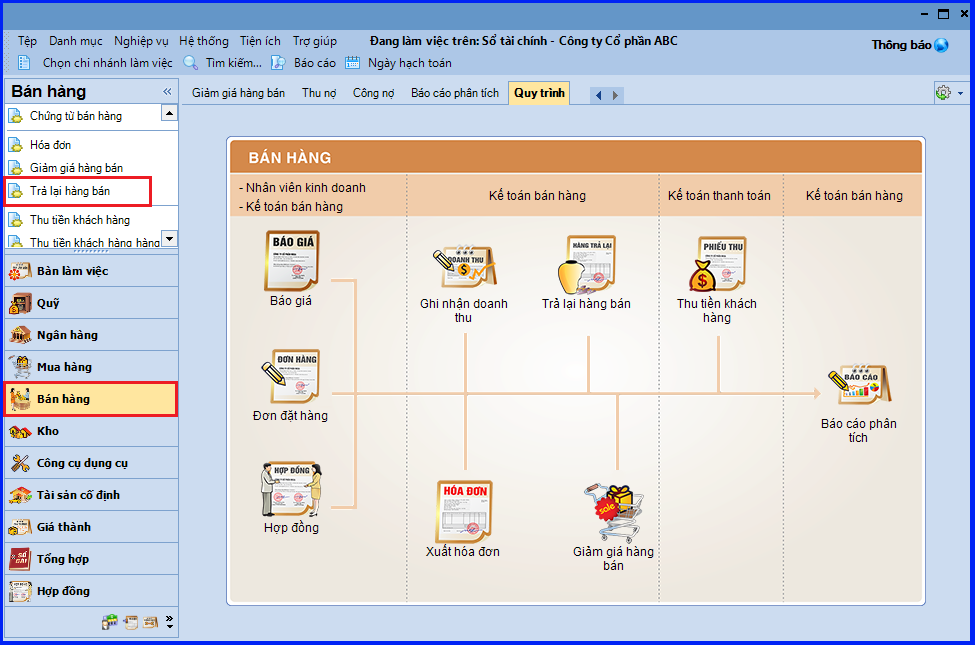The image size is (975, 645).
Task: Open Ghi nhận doanh thu icon
Action: pos(464,266)
